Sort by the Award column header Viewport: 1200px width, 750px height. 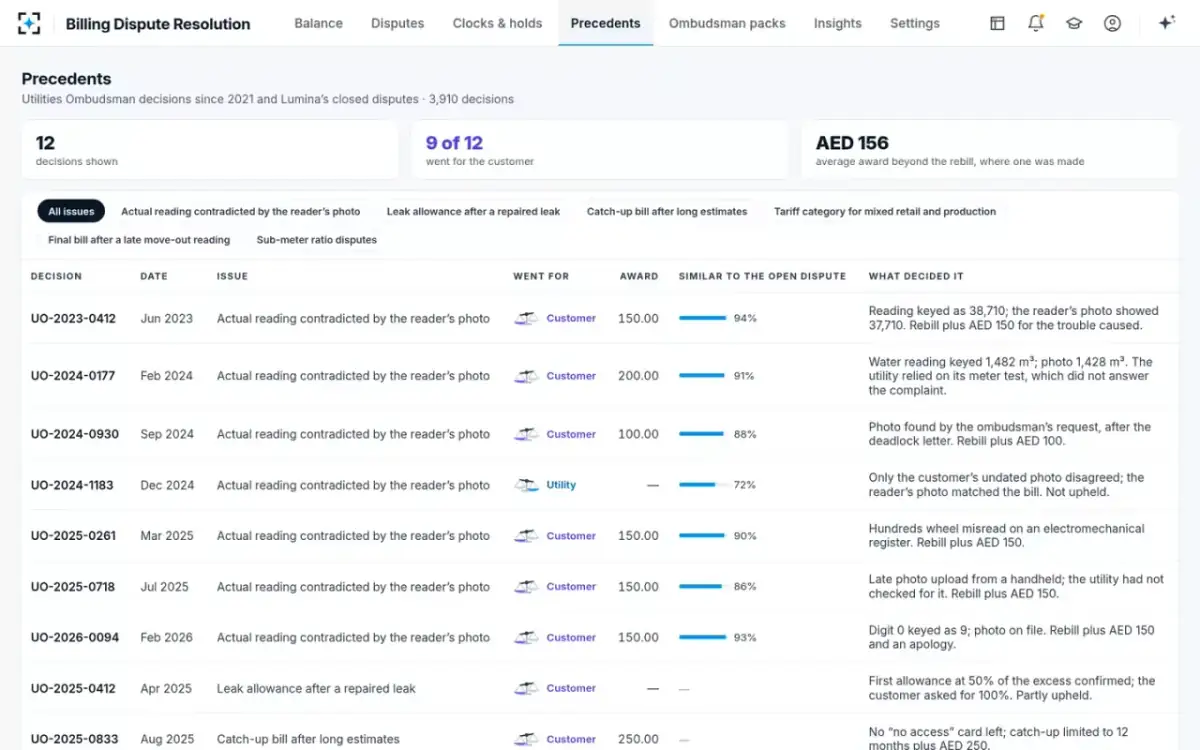[639, 276]
